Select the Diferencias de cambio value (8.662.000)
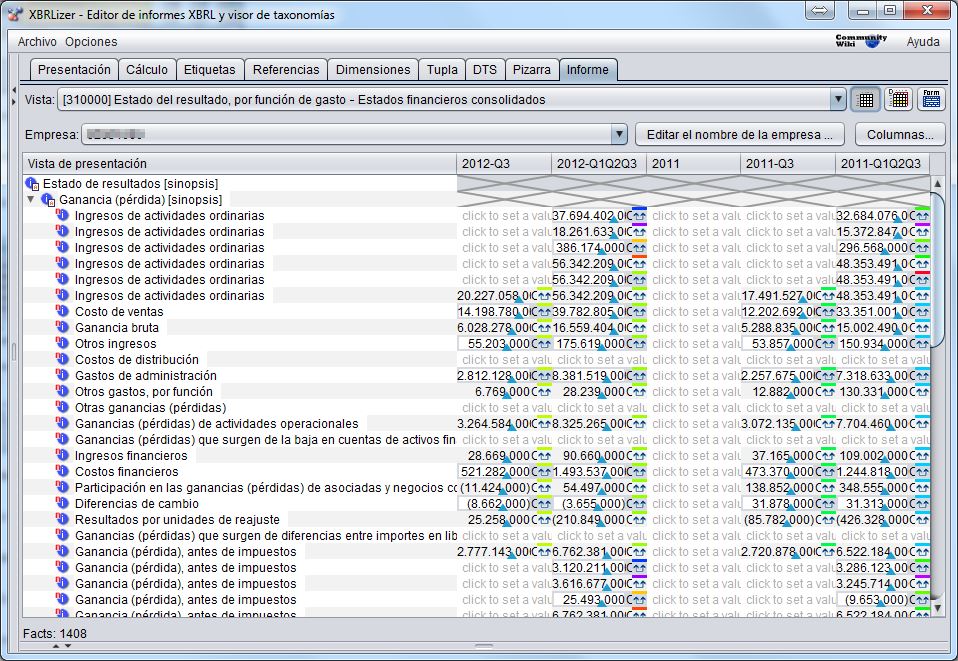958x661 pixels. [497, 503]
